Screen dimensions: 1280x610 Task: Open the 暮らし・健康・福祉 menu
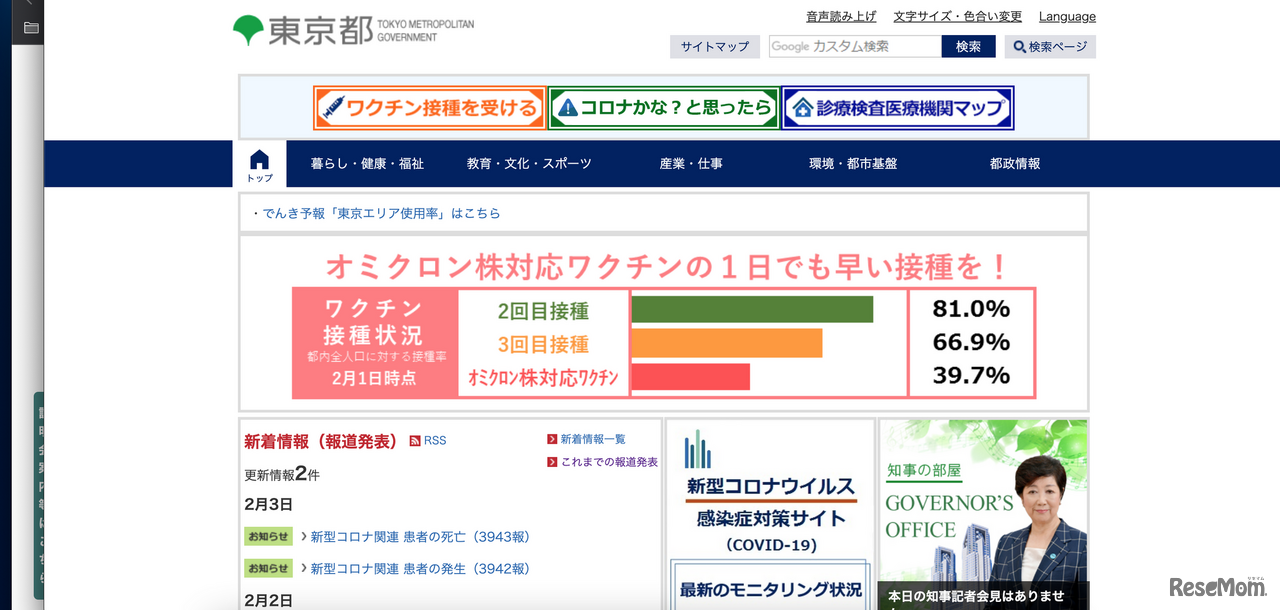point(368,163)
